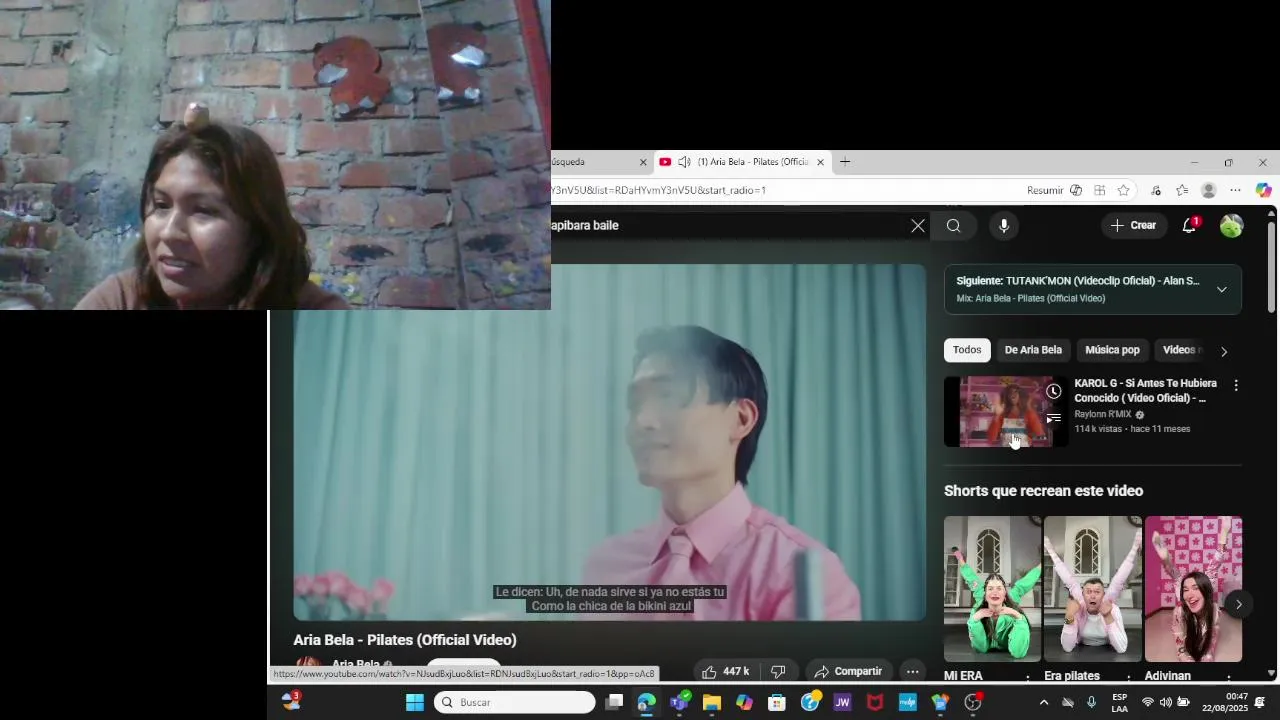Open McAfee from taskbar
This screenshot has height=720, width=1280.
875,703
